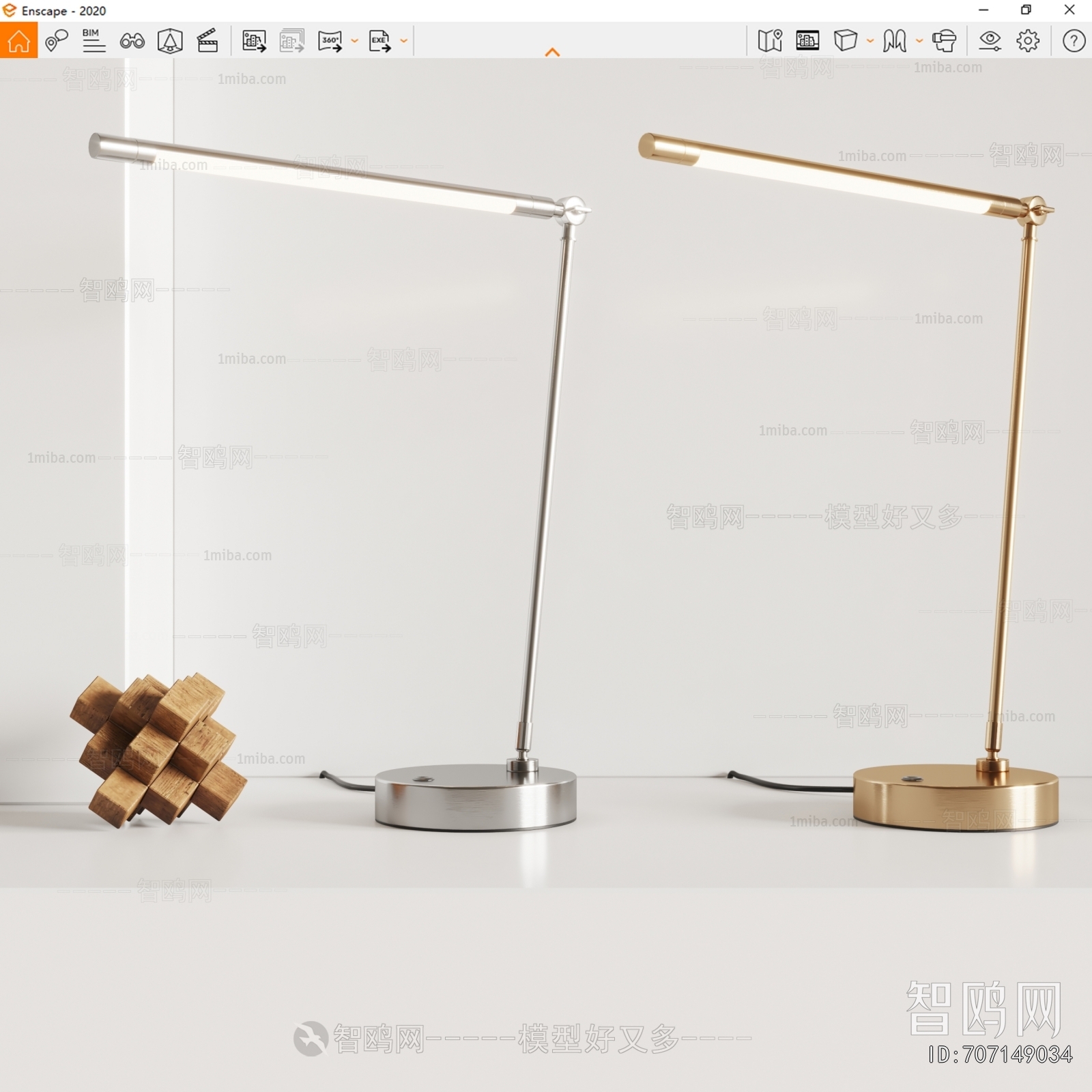Open the General Settings gear

pyautogui.click(x=1028, y=41)
